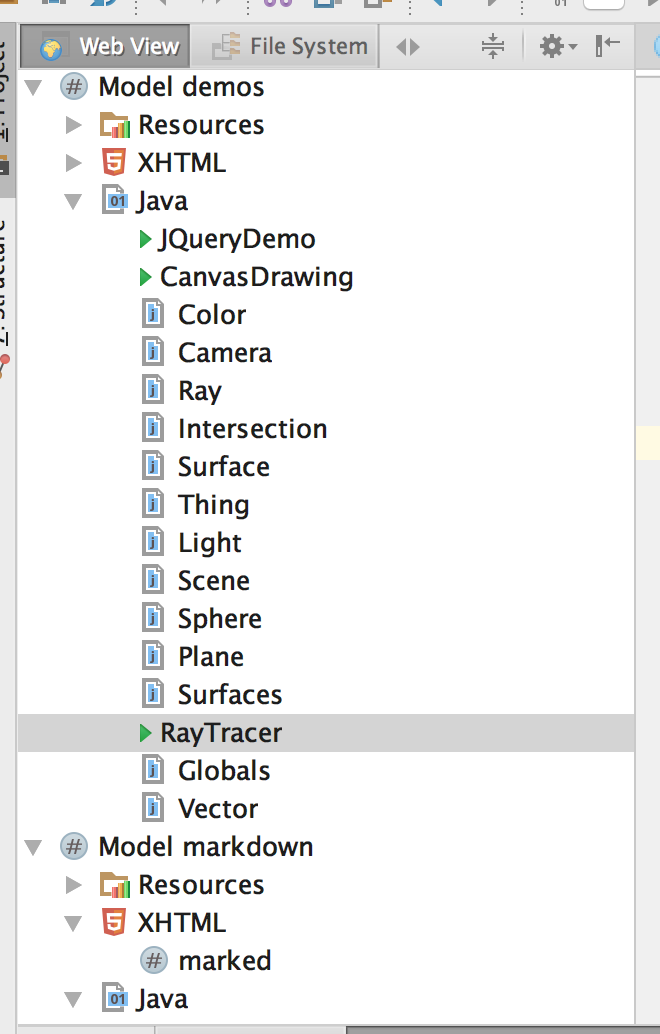
Task: Collapse the Java node under Model demos
Action: (x=73, y=201)
